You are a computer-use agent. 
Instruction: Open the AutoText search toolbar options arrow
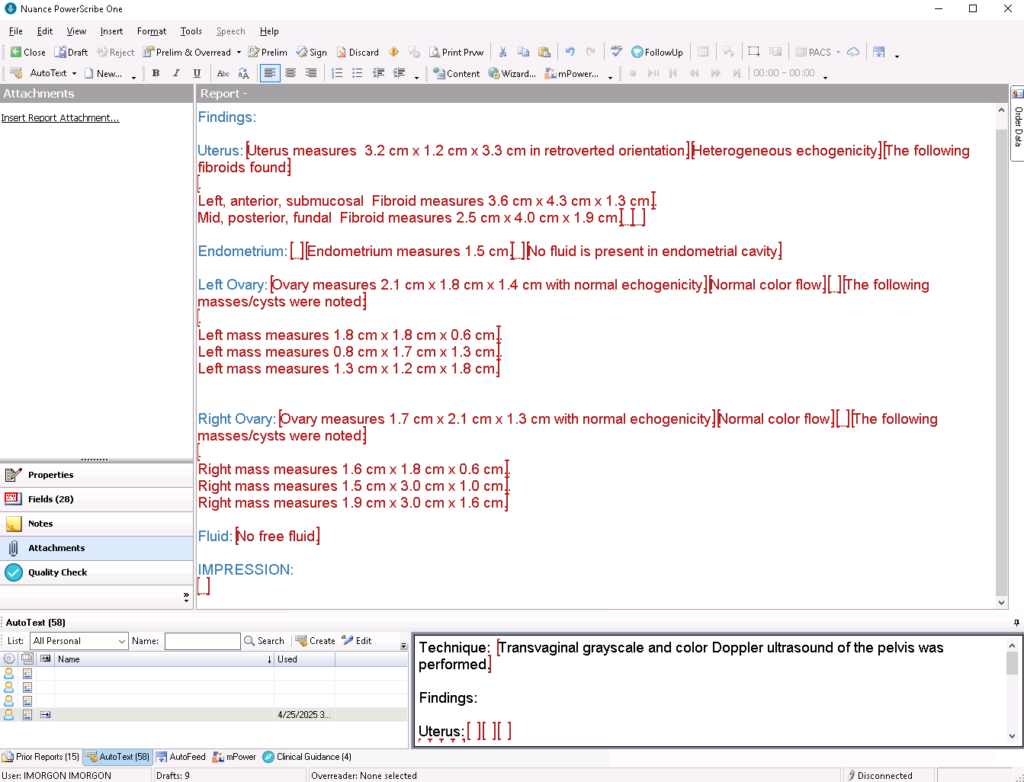403,645
